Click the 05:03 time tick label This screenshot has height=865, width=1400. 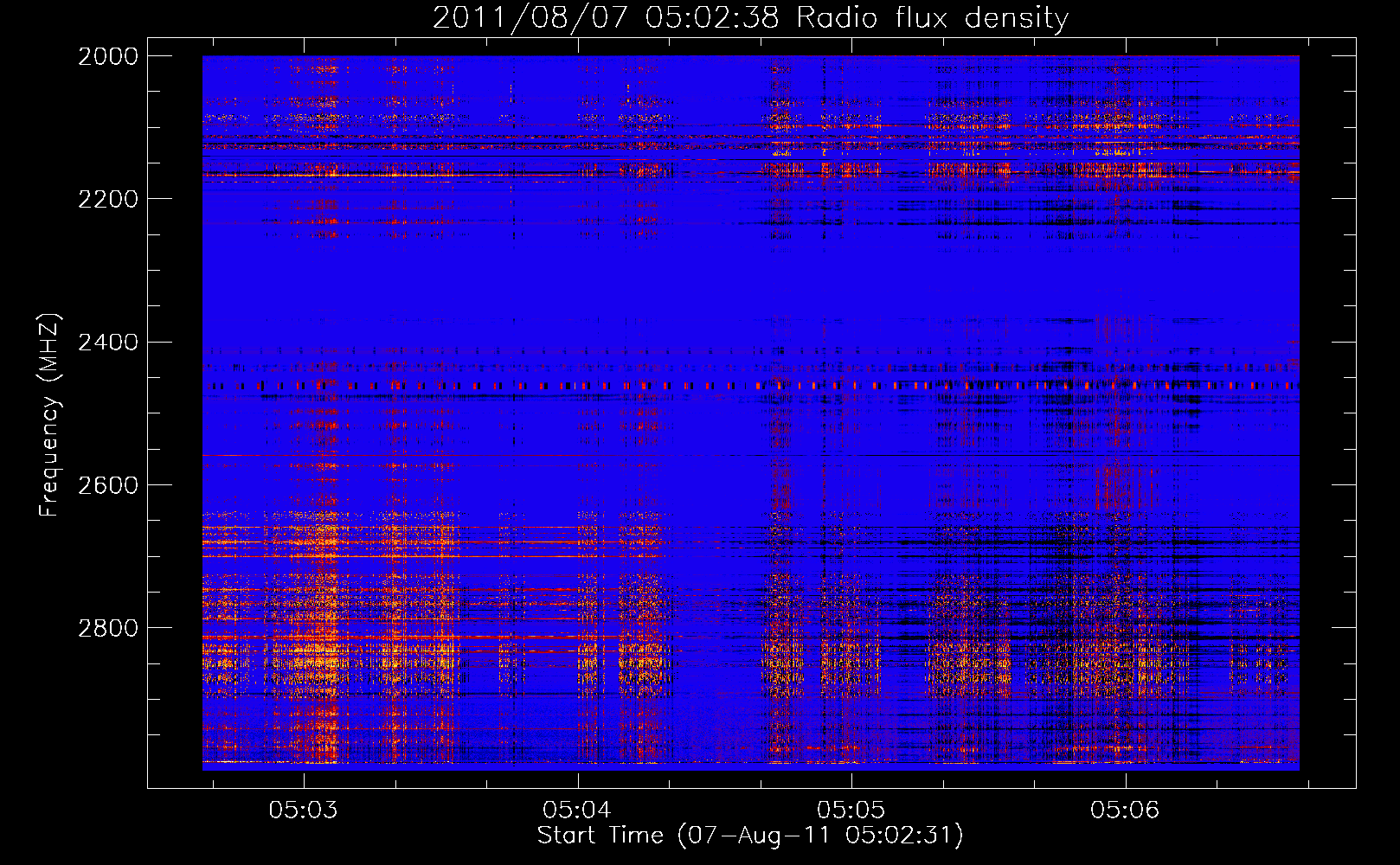pyautogui.click(x=303, y=810)
